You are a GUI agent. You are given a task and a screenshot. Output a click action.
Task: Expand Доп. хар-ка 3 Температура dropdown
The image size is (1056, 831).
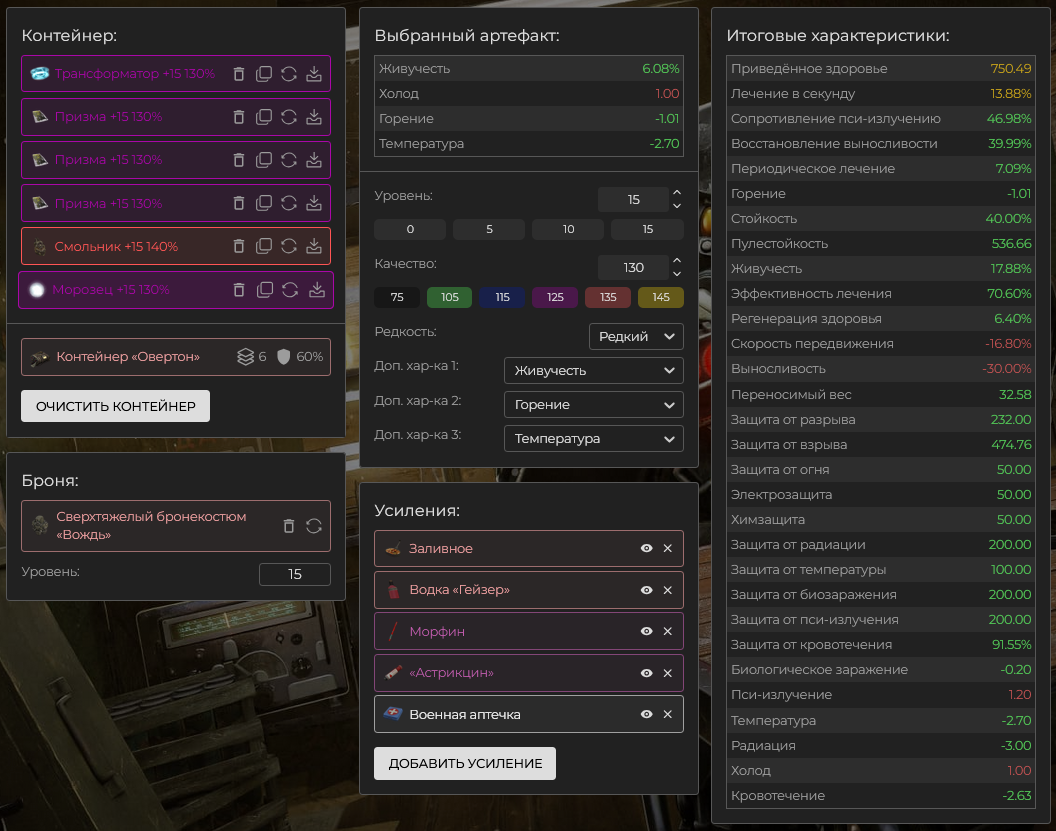click(x=593, y=439)
